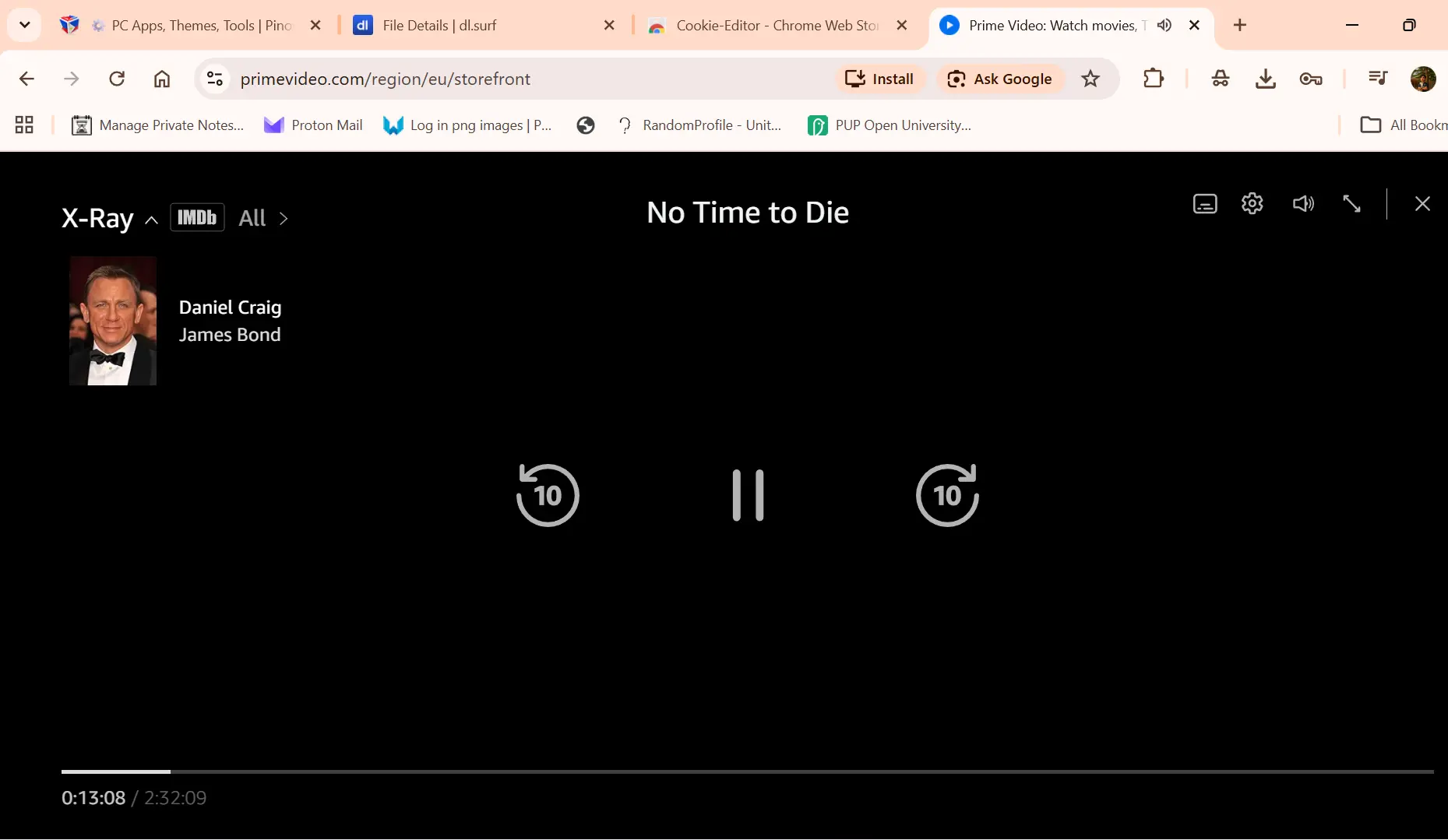Open All Bookmarks folder
The image size is (1448, 840).
tap(1404, 125)
